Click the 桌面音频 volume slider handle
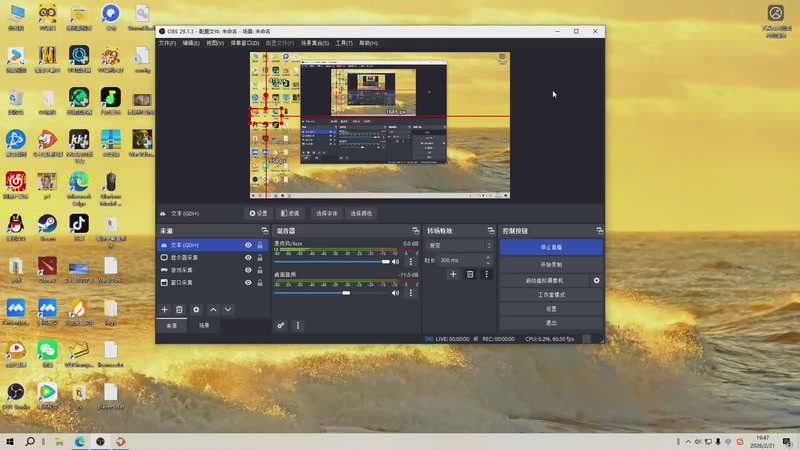Screen dimensions: 800x450 [x=346, y=293]
